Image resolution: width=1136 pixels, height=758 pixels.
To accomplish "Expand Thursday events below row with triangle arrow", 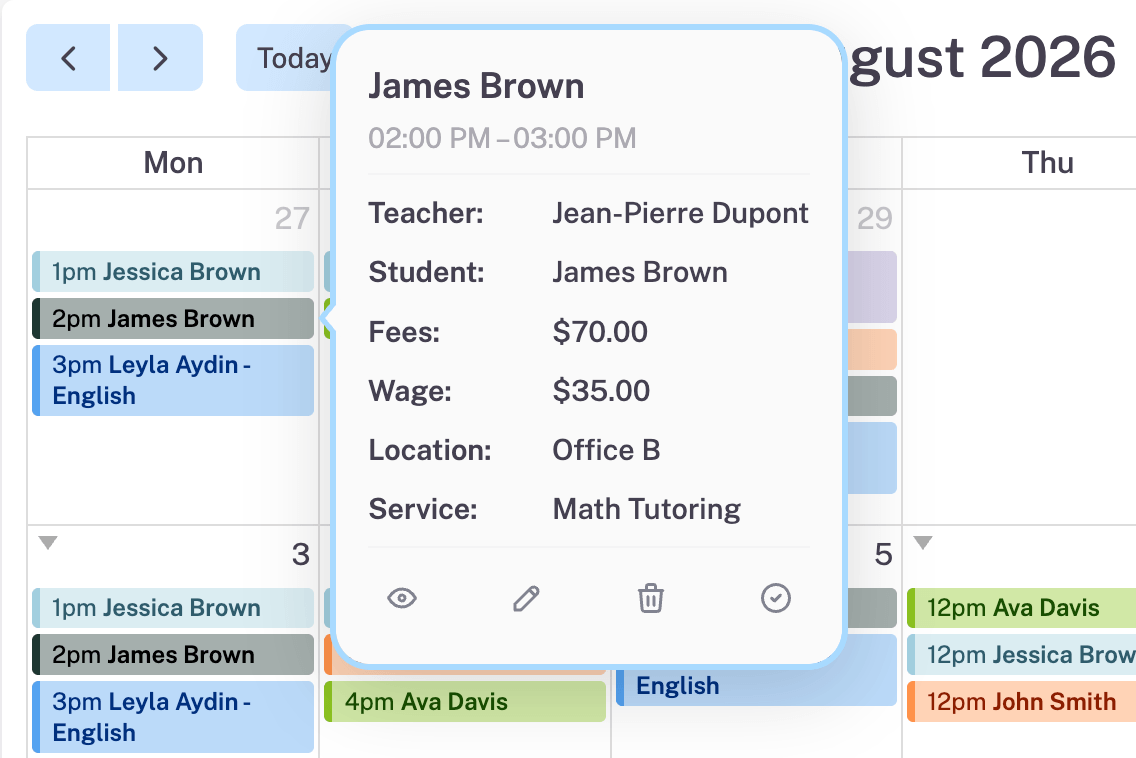I will click(x=923, y=542).
